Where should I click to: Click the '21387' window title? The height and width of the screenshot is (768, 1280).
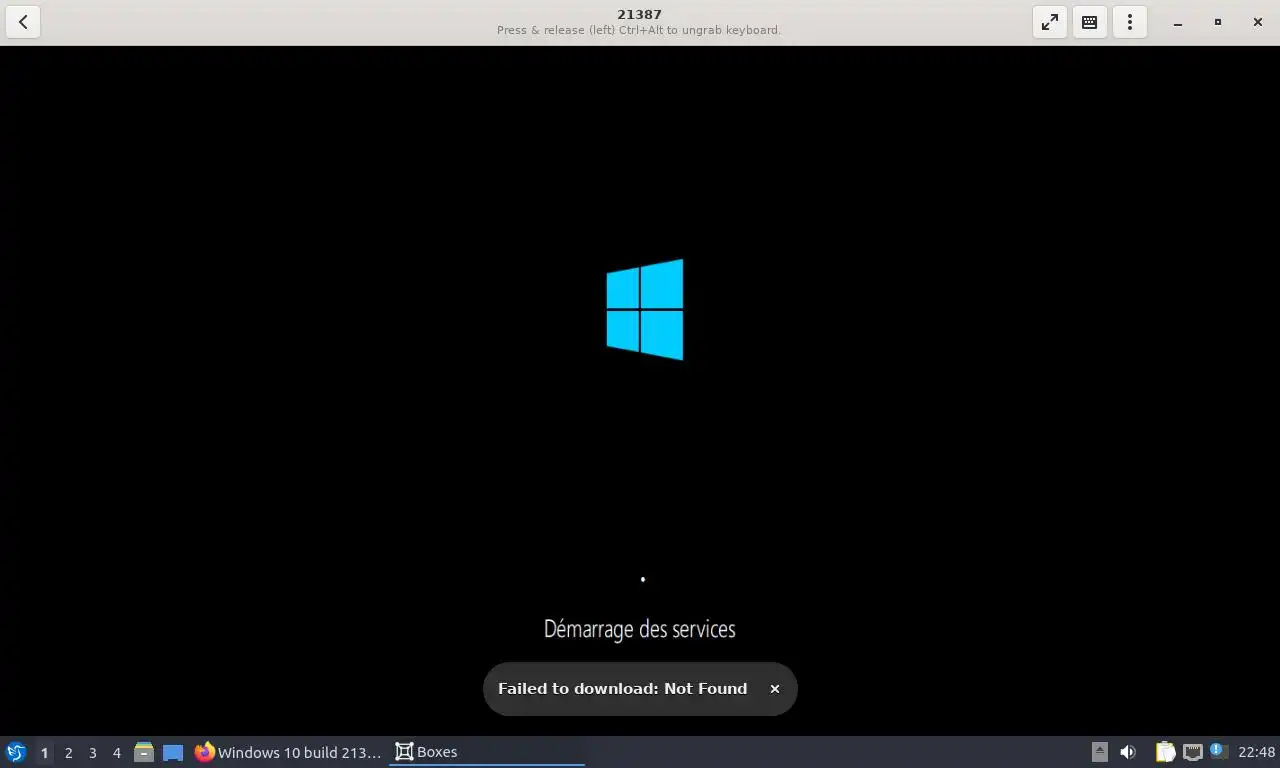point(639,14)
